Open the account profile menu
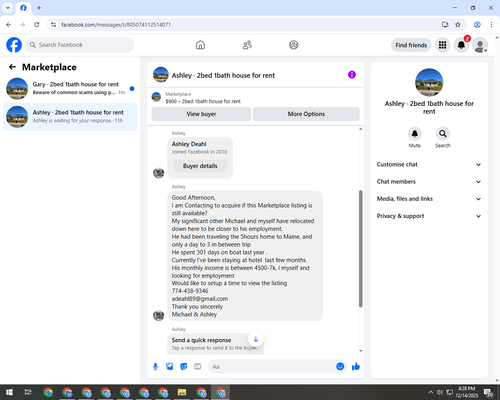 480,45
